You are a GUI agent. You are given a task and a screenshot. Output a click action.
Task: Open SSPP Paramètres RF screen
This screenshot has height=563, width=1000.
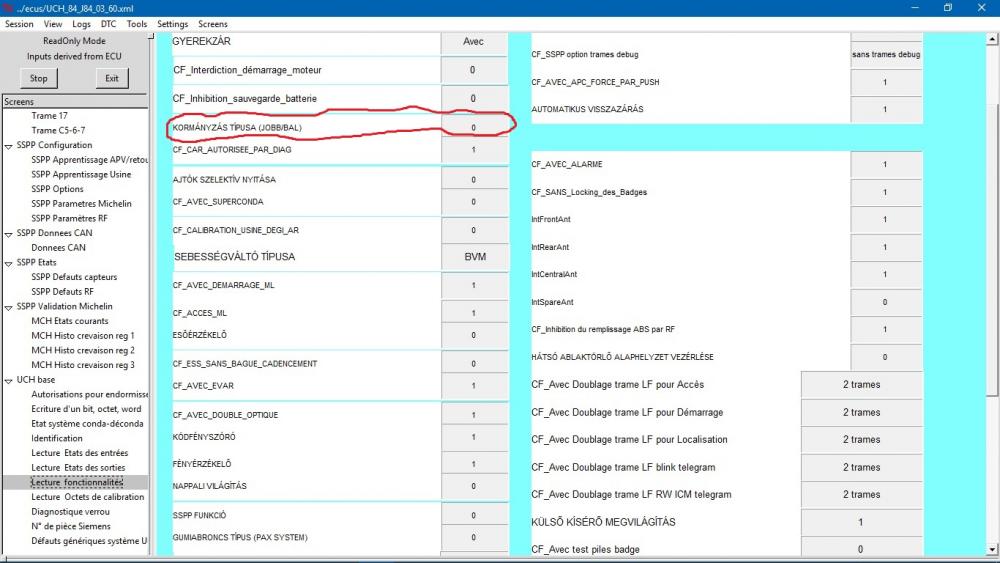(70, 218)
